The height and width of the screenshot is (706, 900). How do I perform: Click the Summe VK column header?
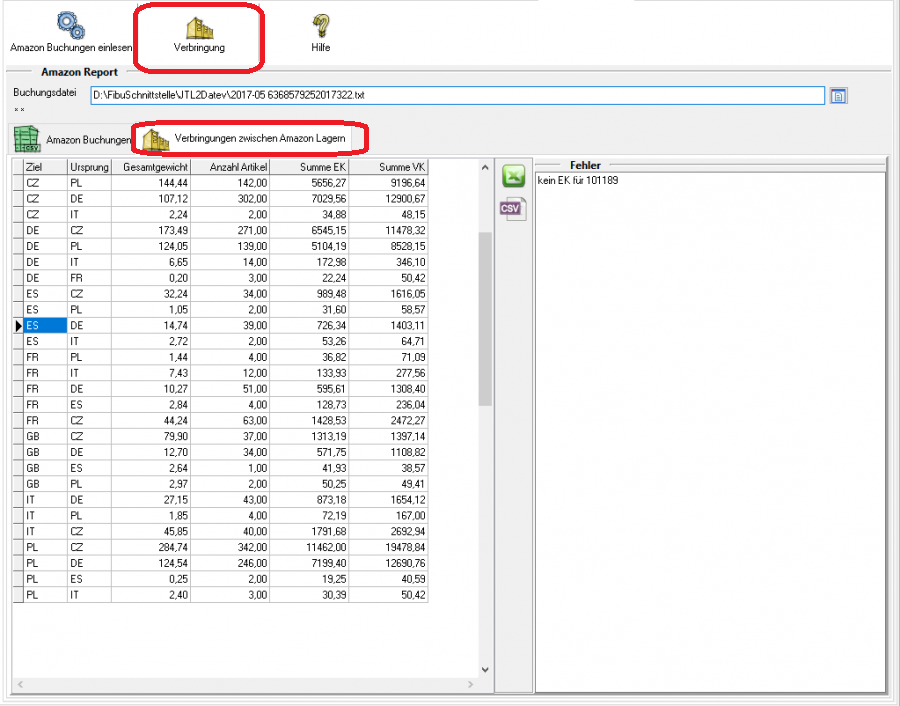click(389, 167)
